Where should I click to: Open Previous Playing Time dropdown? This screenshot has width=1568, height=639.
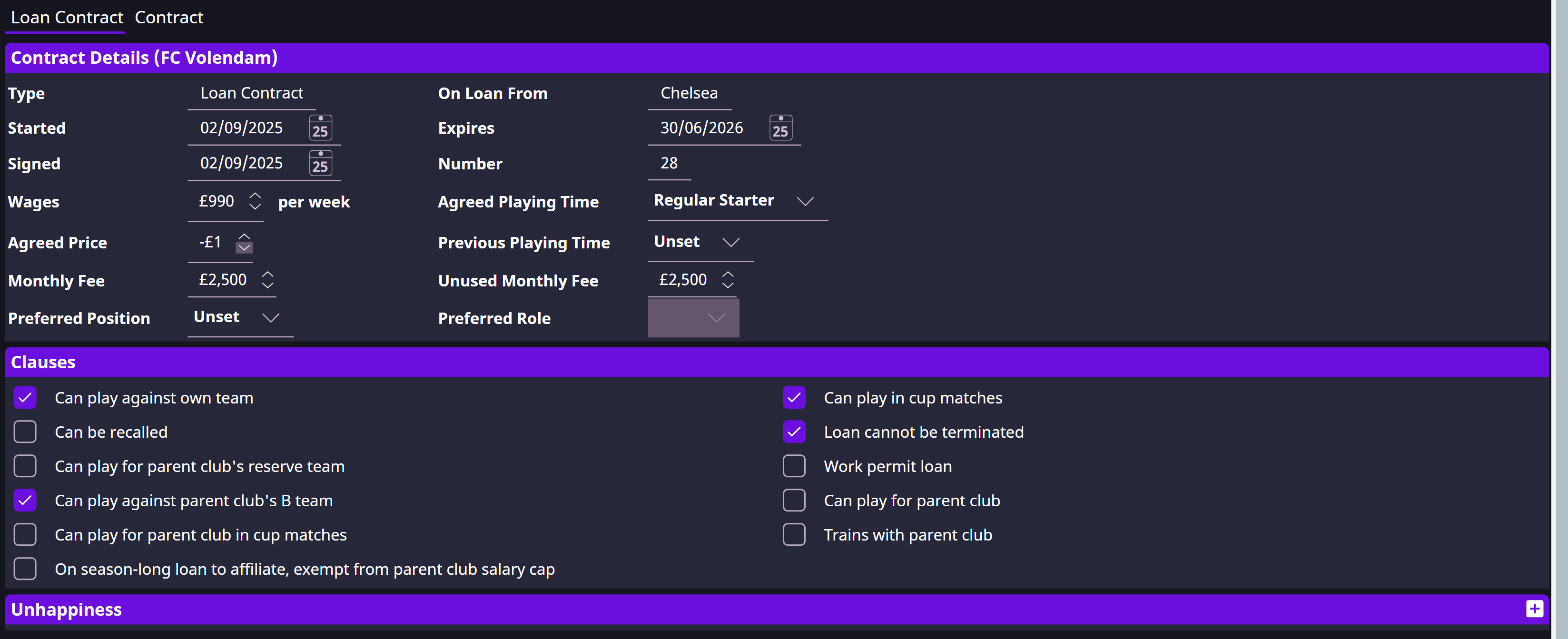700,242
